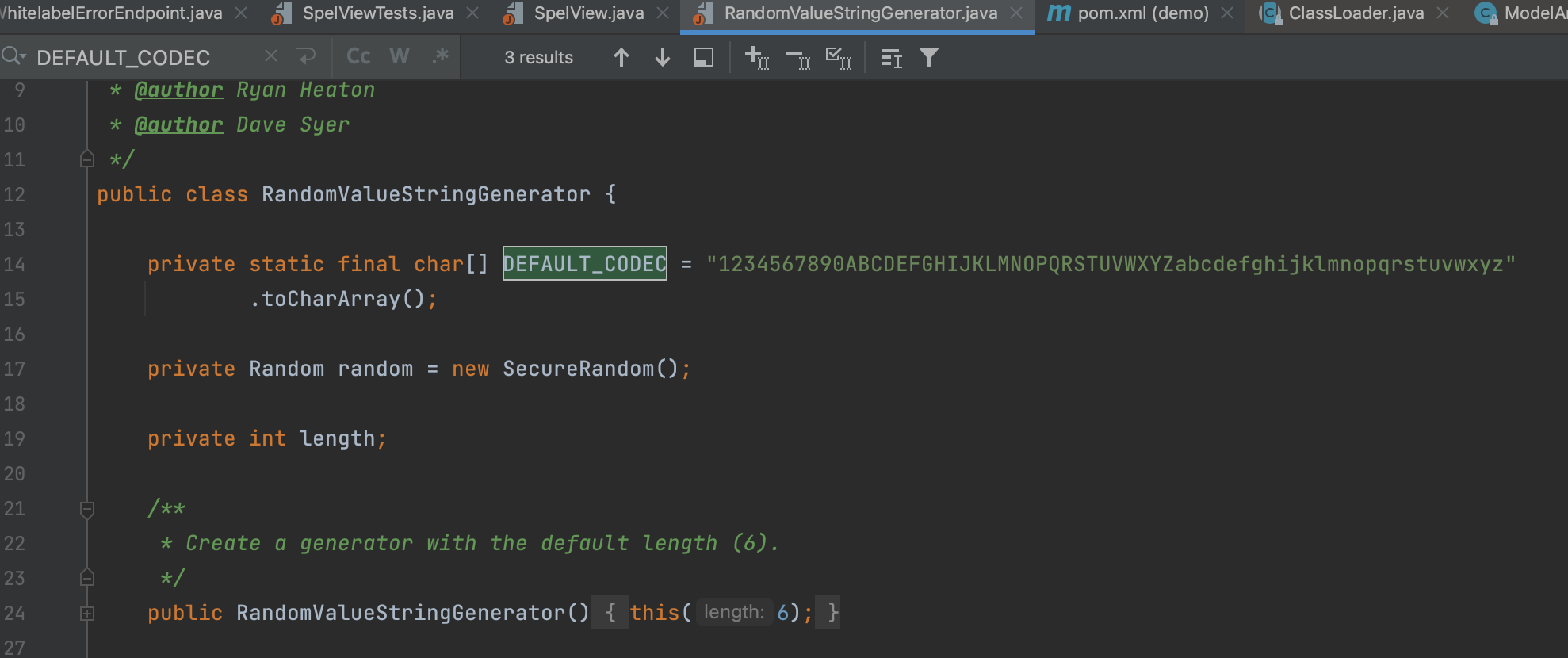1568x658 pixels.
Task: Expand the folded constructor at line 24
Action: pyautogui.click(x=87, y=613)
